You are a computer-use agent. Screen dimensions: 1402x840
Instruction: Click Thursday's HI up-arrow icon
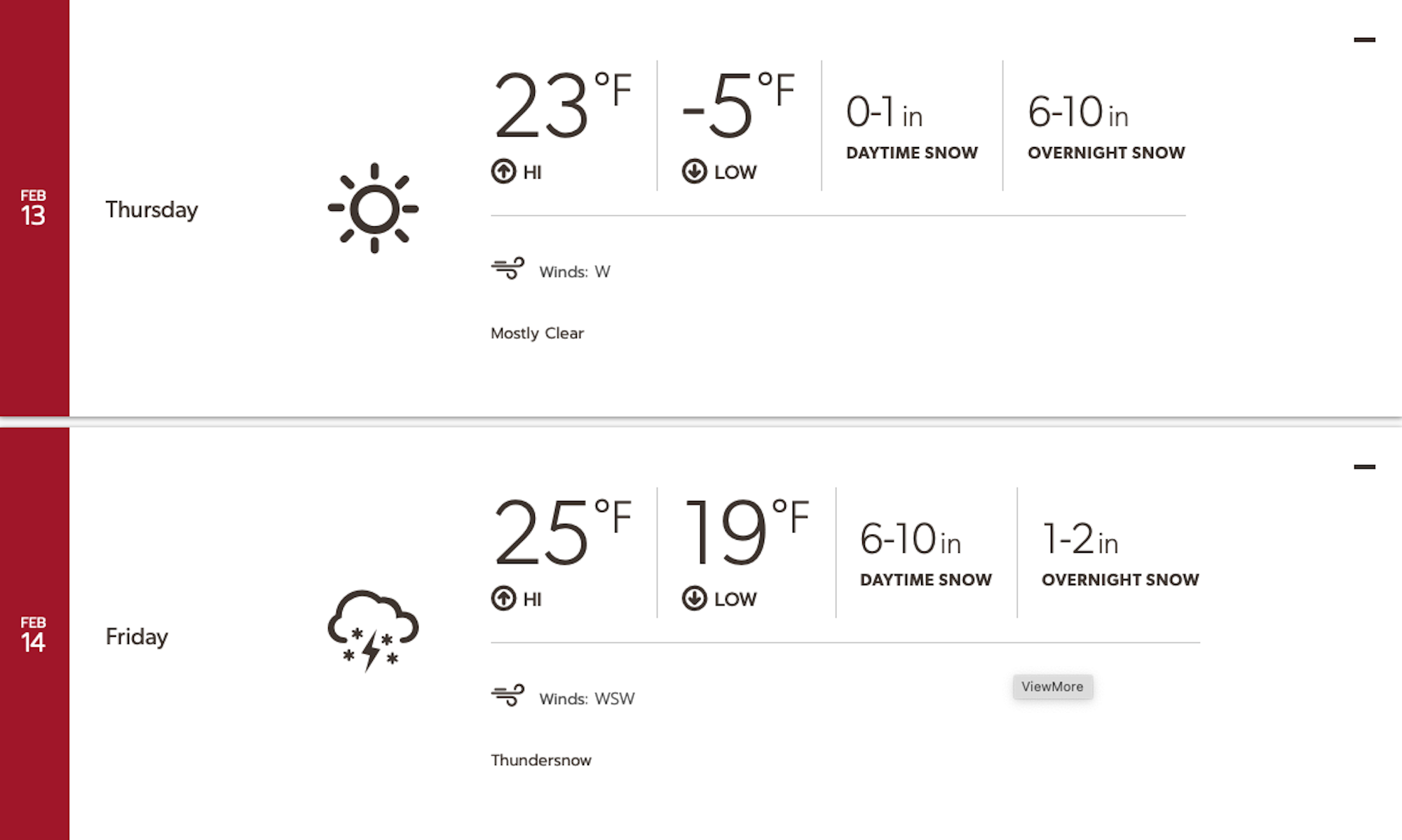(x=503, y=172)
